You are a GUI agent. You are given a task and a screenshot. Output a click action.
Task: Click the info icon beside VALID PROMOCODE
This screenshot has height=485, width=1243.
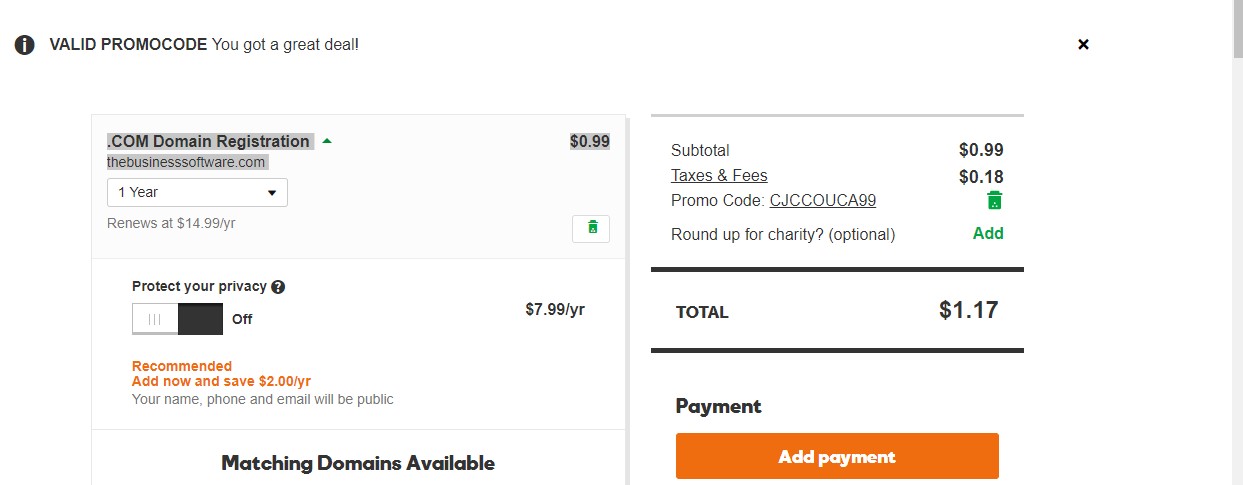pyautogui.click(x=25, y=45)
